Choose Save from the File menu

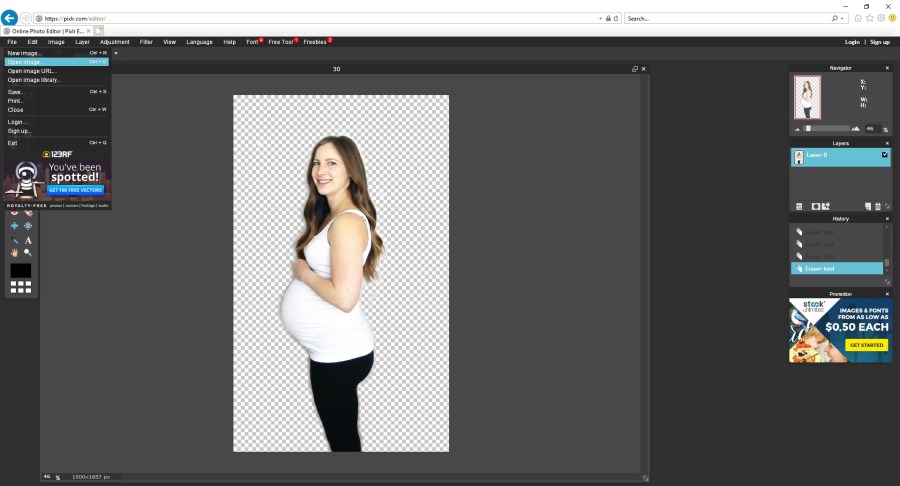pos(15,91)
